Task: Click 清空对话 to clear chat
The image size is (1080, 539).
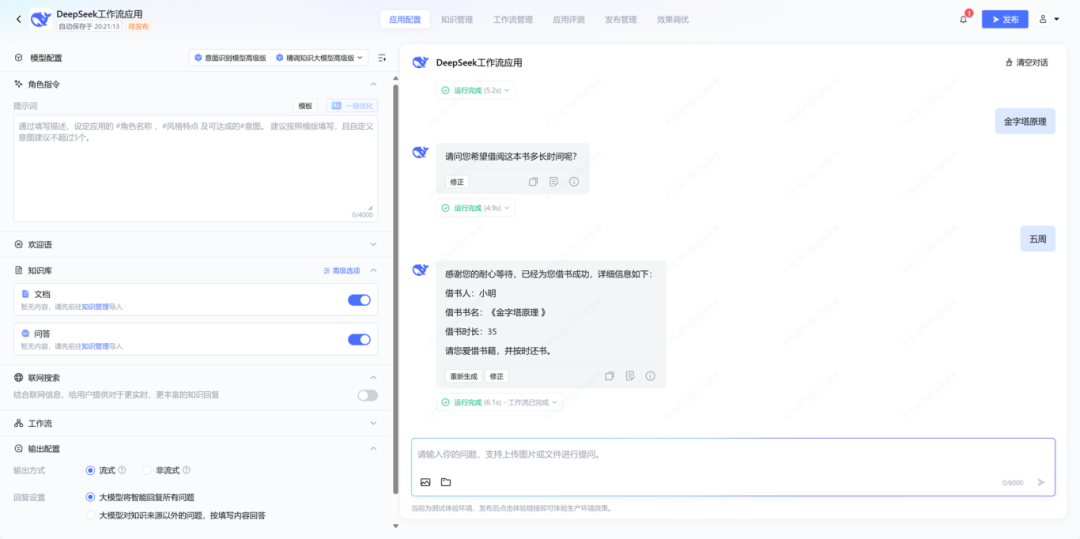Action: tap(1027, 63)
